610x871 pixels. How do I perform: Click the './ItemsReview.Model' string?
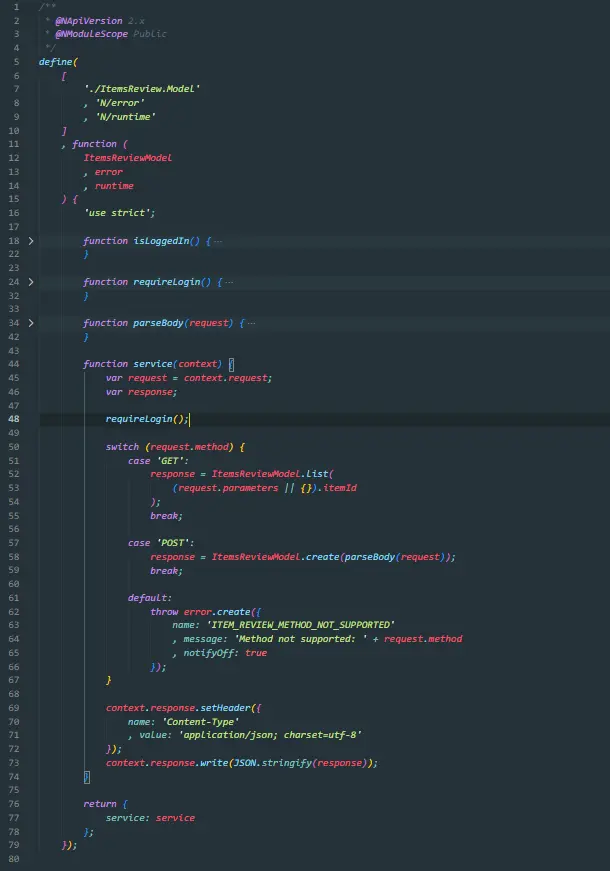pyautogui.click(x=142, y=89)
